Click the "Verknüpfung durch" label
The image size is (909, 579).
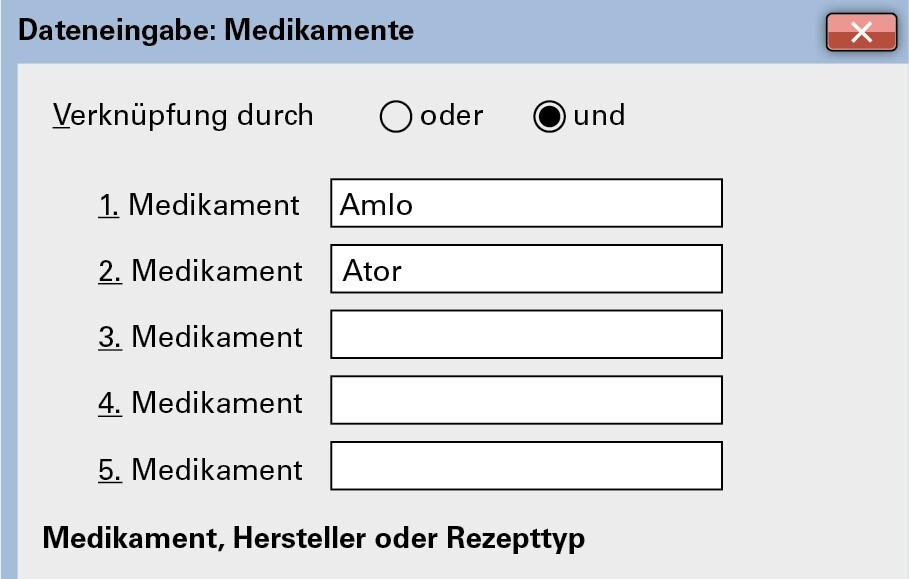(183, 116)
